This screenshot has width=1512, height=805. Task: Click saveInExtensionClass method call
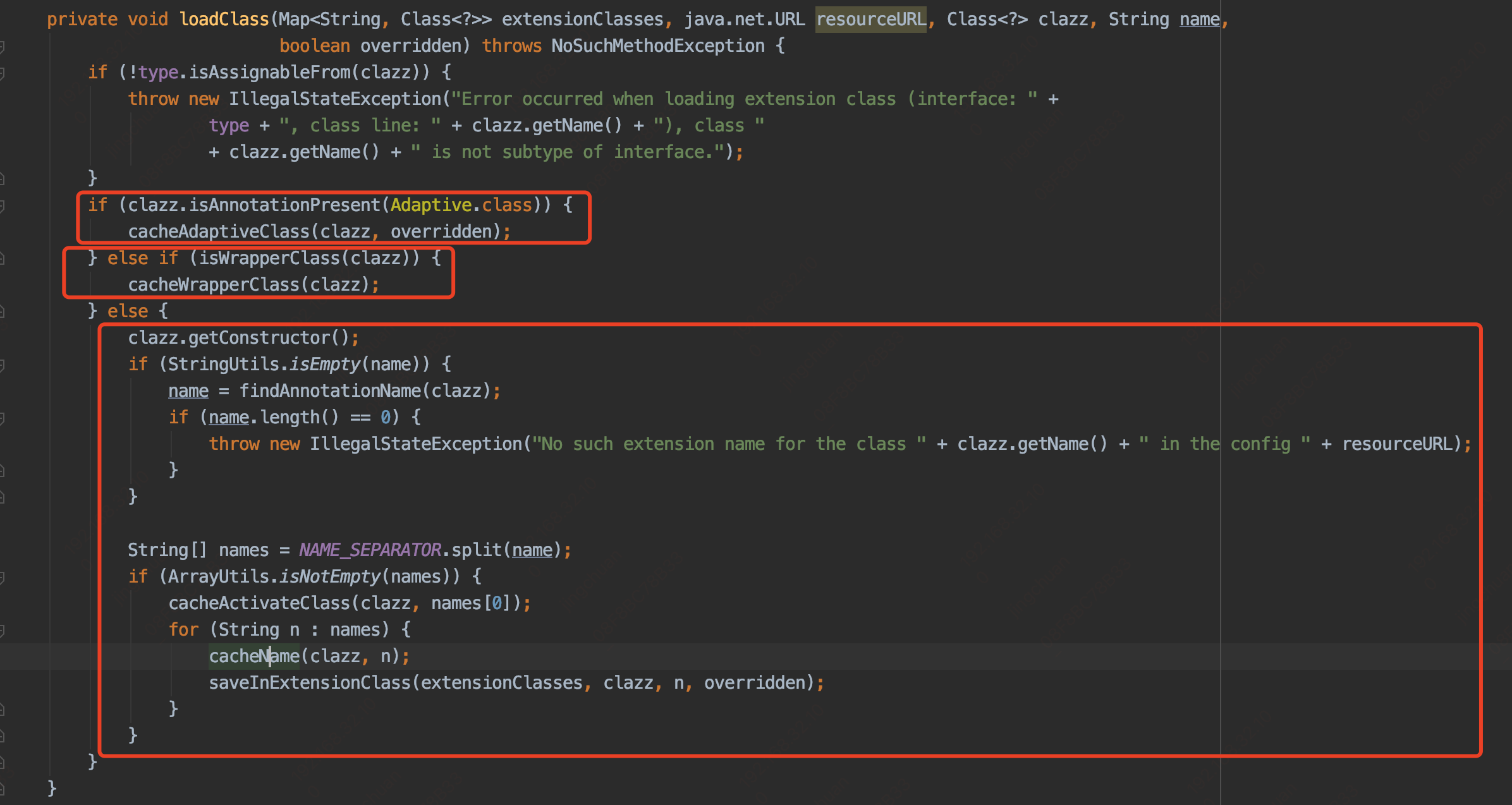[310, 683]
